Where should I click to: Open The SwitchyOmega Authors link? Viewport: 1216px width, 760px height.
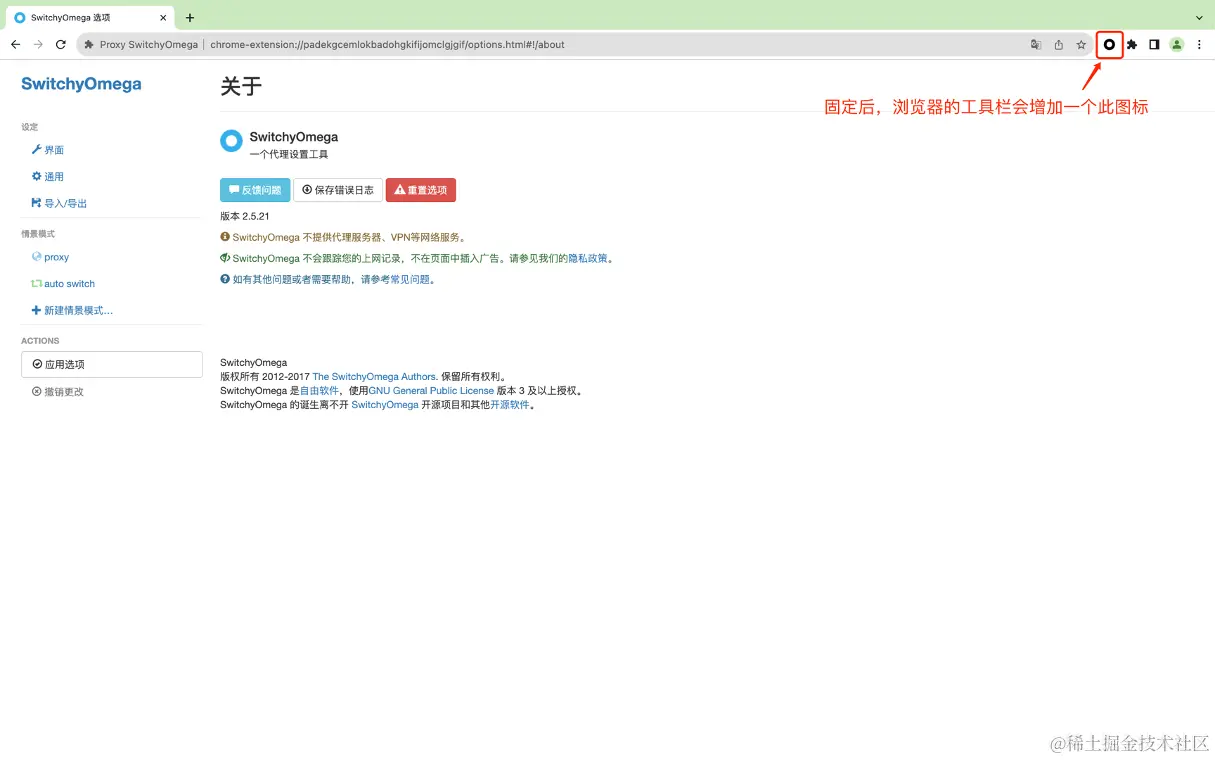pos(374,377)
